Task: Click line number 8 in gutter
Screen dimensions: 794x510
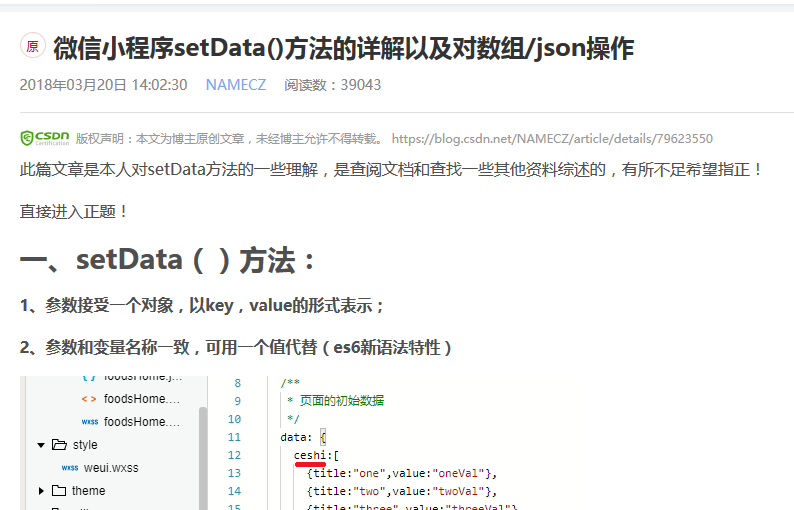Action: (x=237, y=383)
